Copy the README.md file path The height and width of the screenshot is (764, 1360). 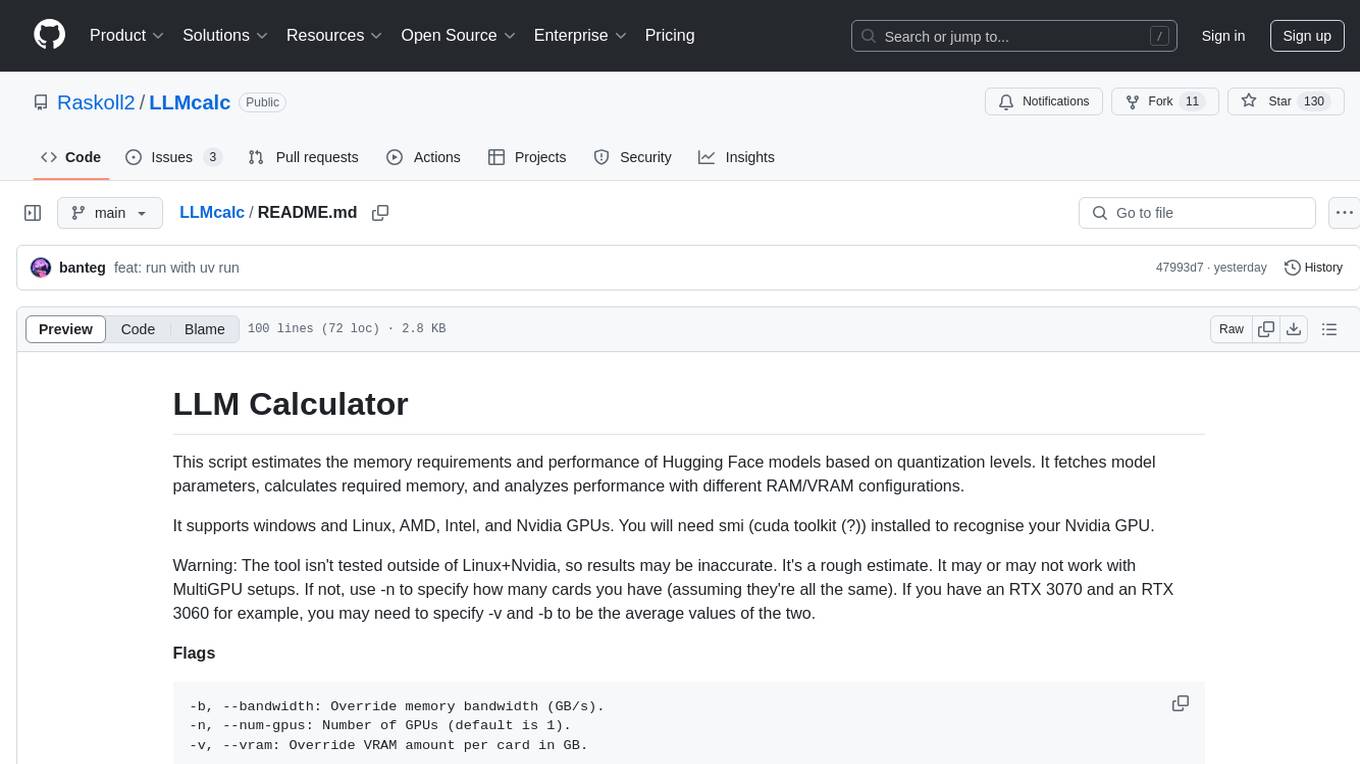[x=380, y=213]
